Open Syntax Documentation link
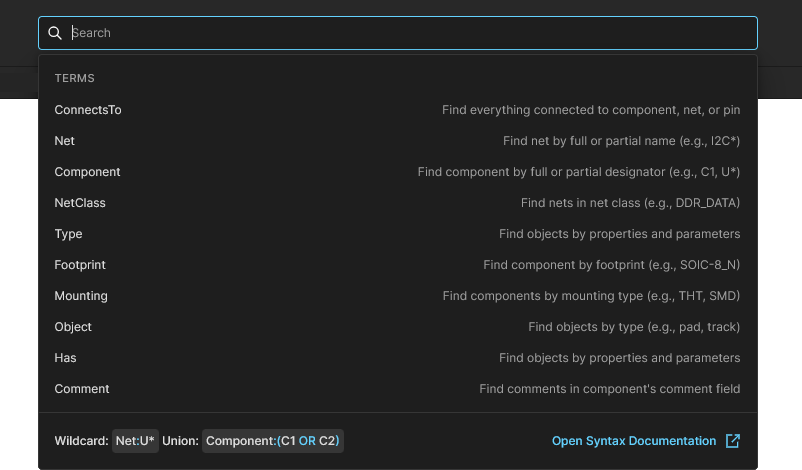Viewport: 802px width, 470px height. (x=634, y=441)
